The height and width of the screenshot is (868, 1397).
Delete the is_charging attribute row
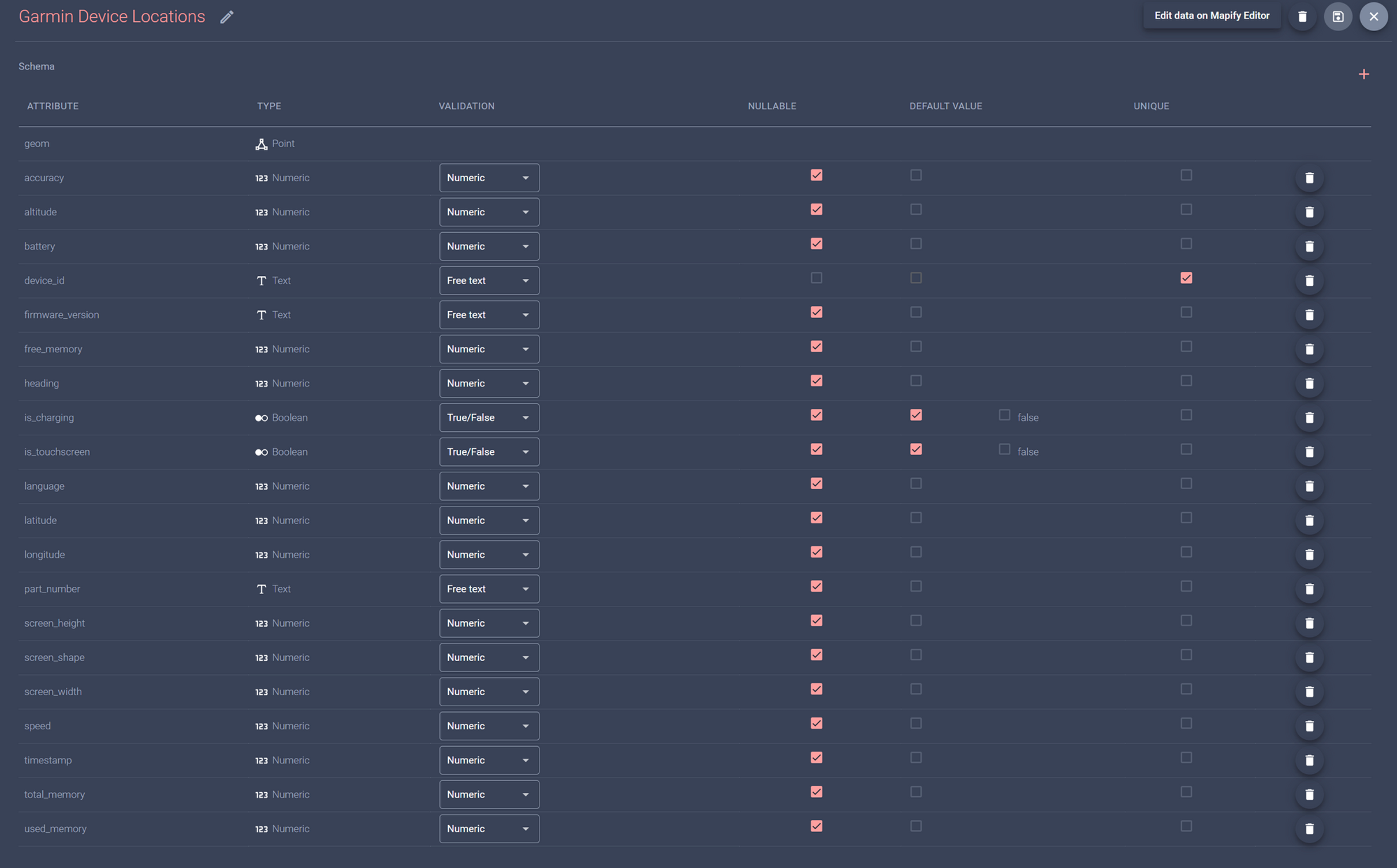(x=1309, y=418)
